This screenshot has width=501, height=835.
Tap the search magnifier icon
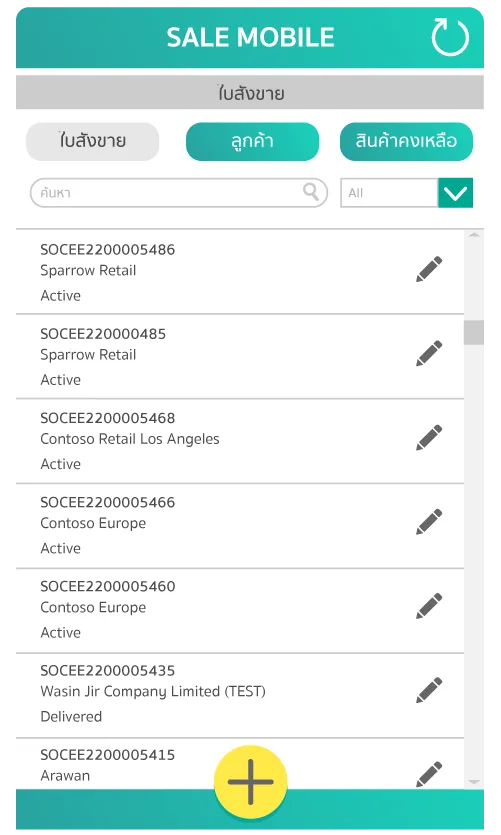pyautogui.click(x=311, y=191)
